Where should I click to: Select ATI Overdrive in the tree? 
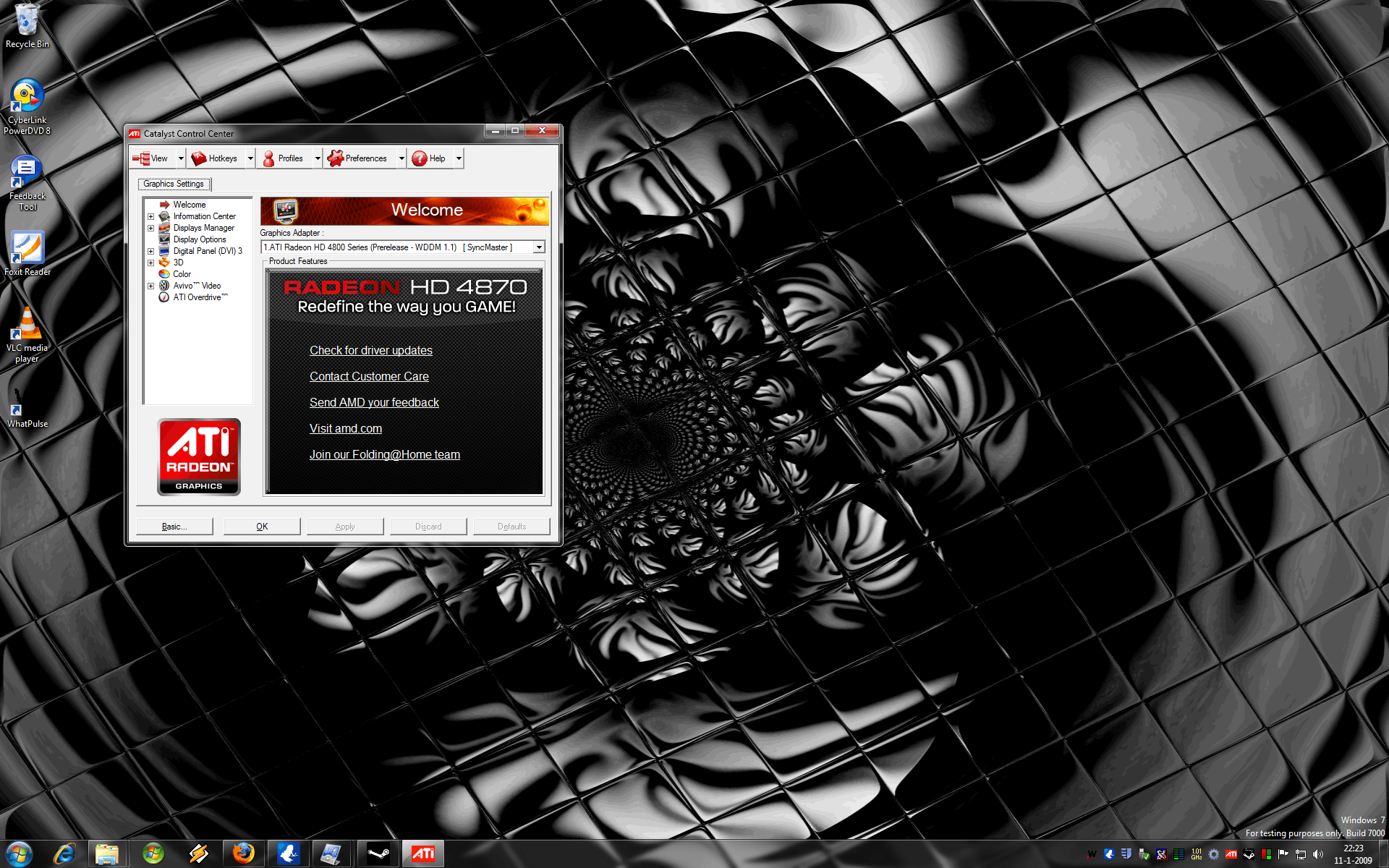[200, 297]
